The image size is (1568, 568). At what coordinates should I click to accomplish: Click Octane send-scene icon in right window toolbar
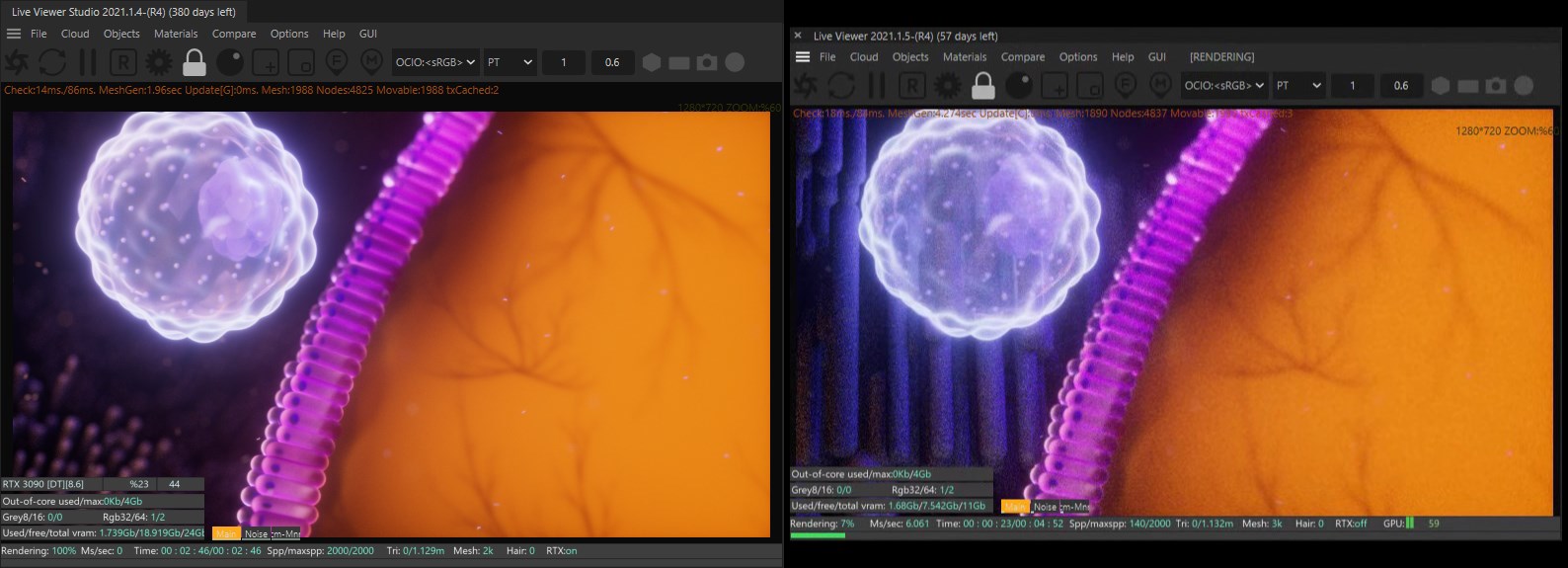click(x=806, y=86)
